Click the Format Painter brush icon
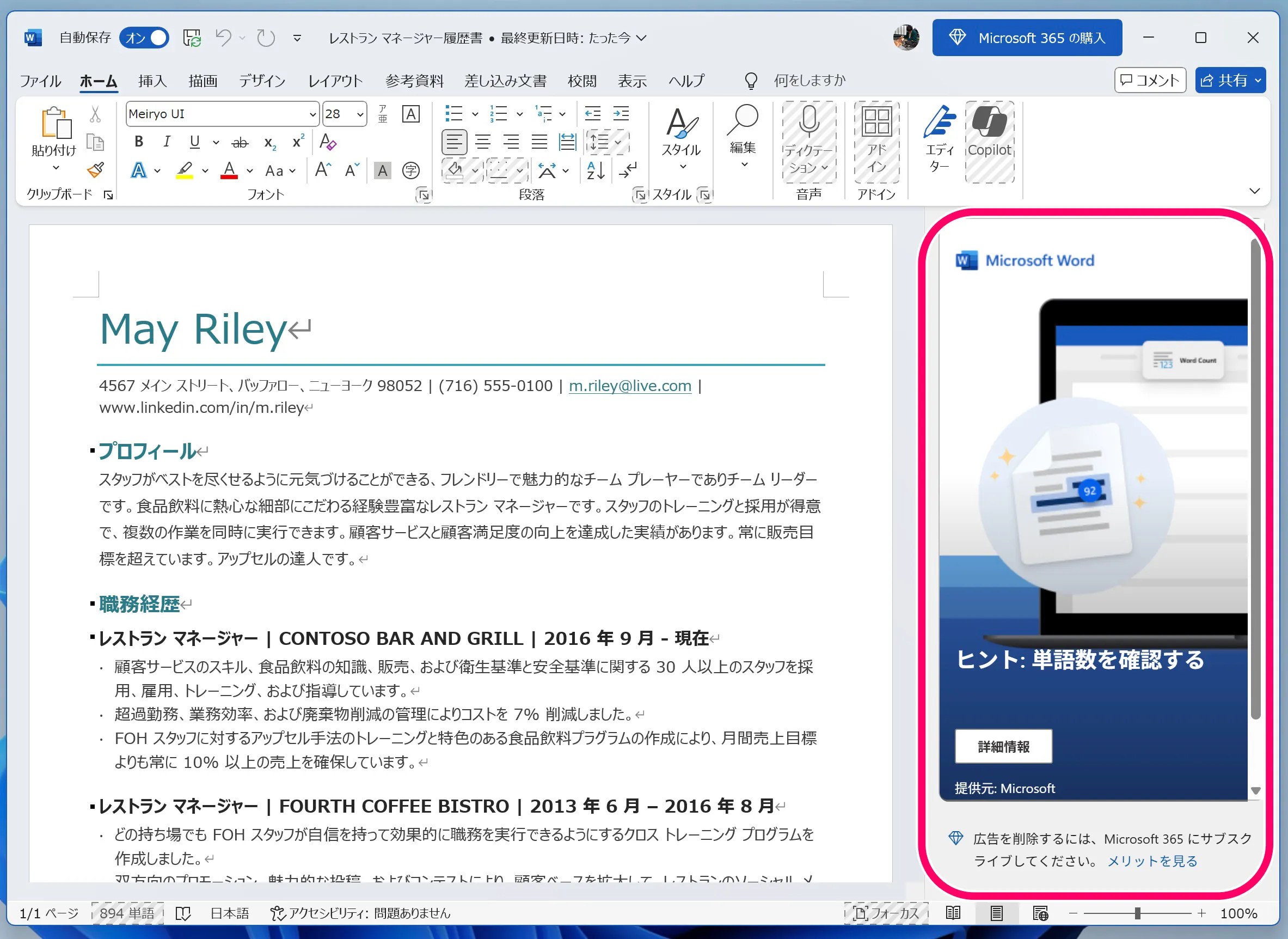This screenshot has width=1288, height=939. [95, 170]
